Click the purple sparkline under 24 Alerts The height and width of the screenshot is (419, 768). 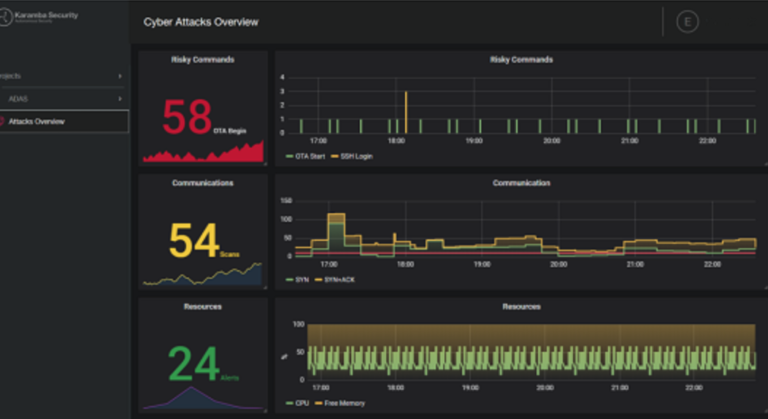203,397
